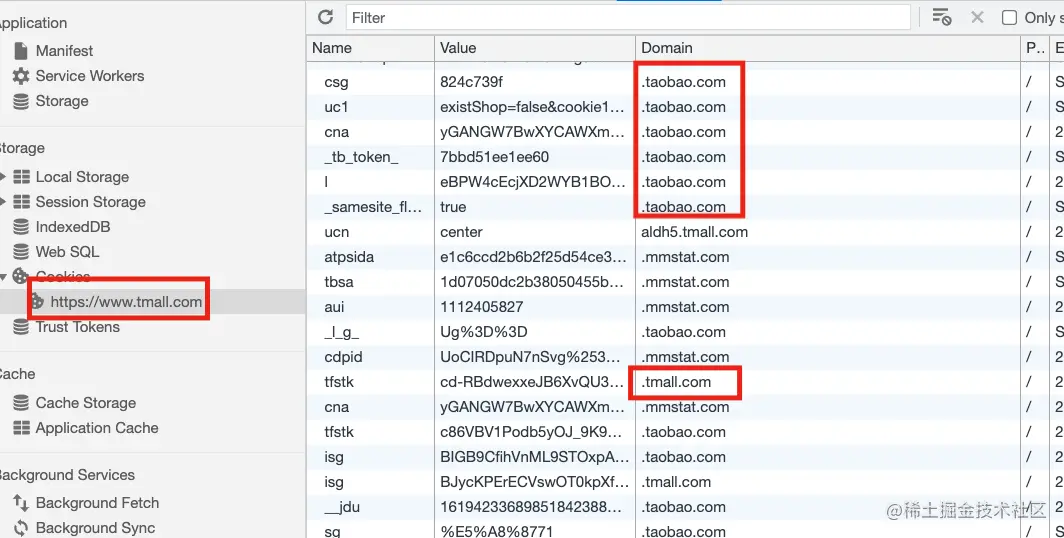Expand the Session Storage tree arrow
The image size is (1064, 538).
tap(3, 202)
